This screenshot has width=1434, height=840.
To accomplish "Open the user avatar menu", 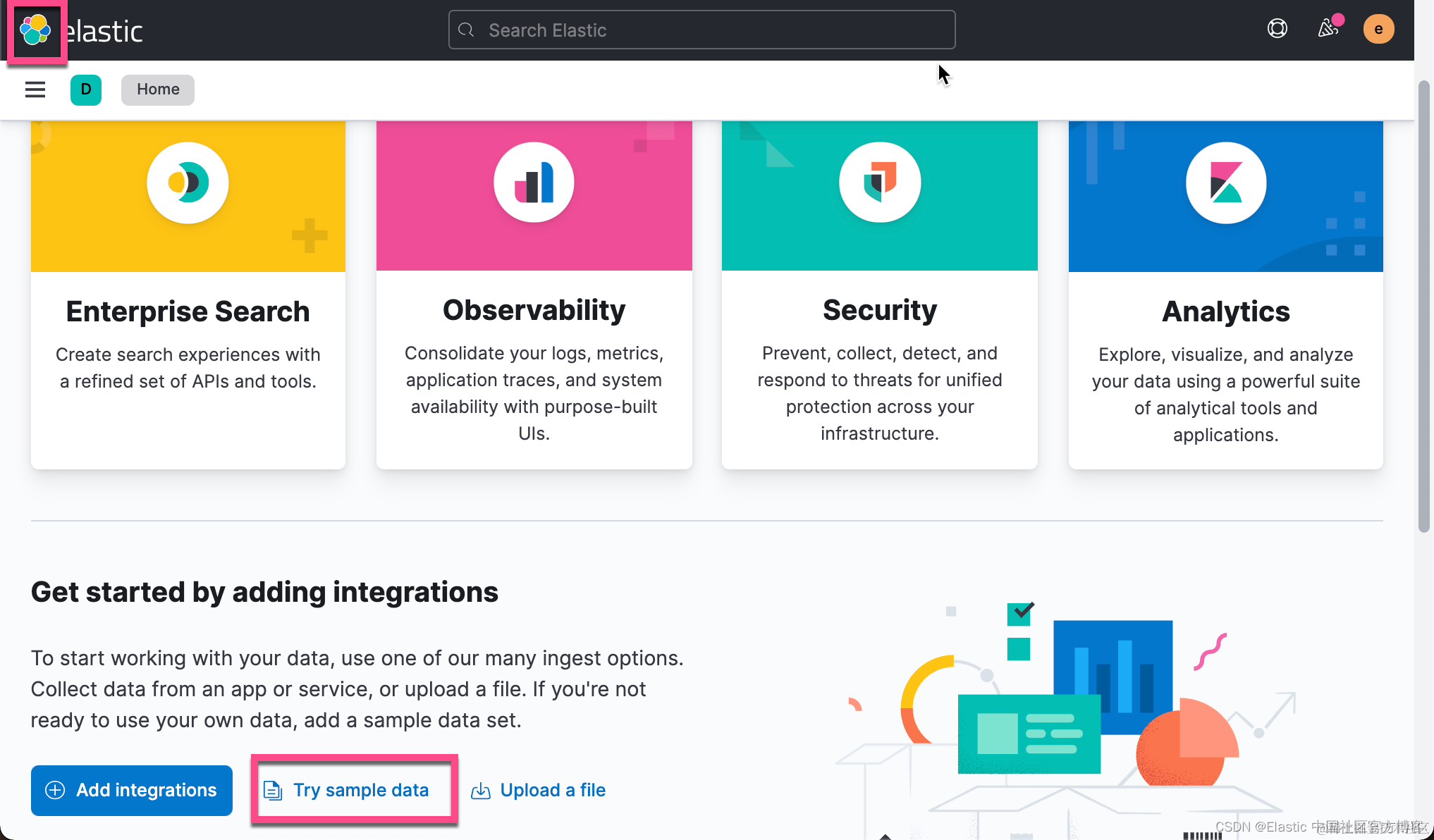I will point(1378,29).
